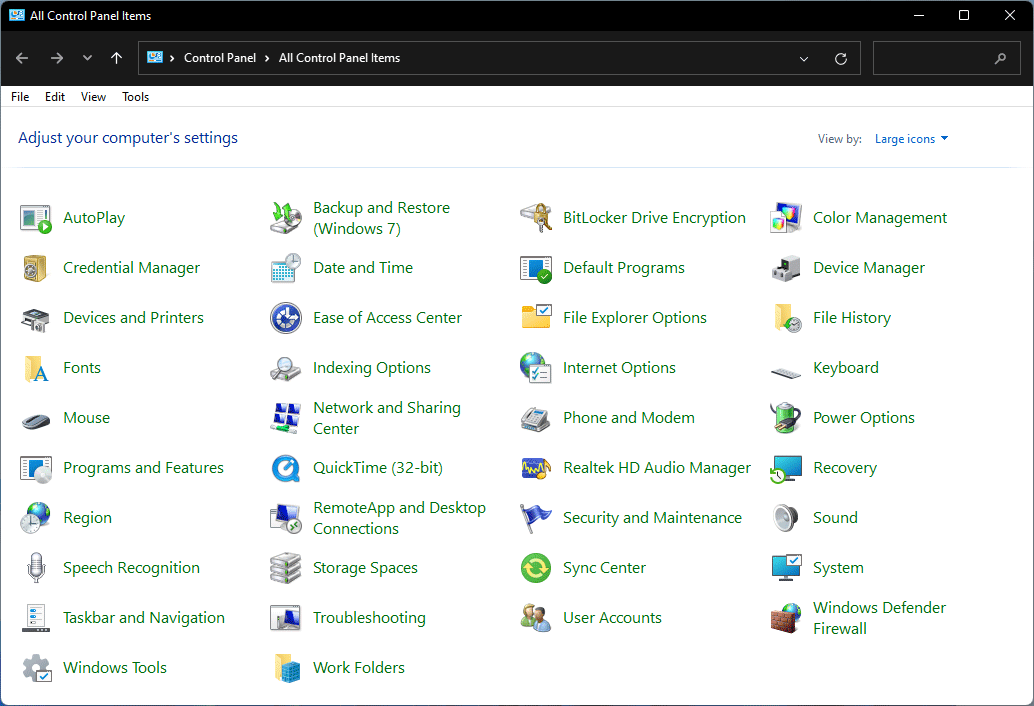Expand the View by Large icons dropdown
The width and height of the screenshot is (1034, 706).
pyautogui.click(x=911, y=139)
